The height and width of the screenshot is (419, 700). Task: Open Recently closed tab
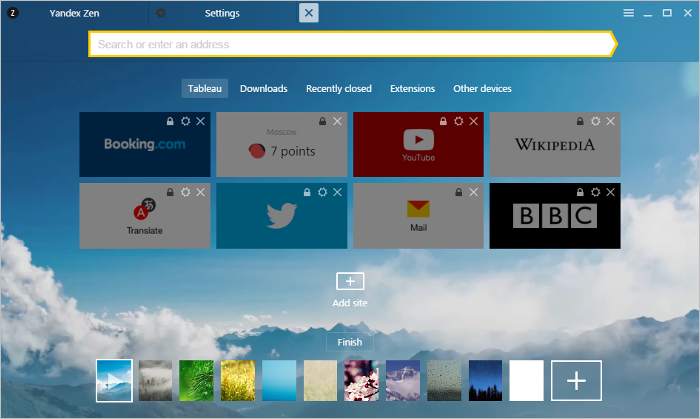(339, 88)
